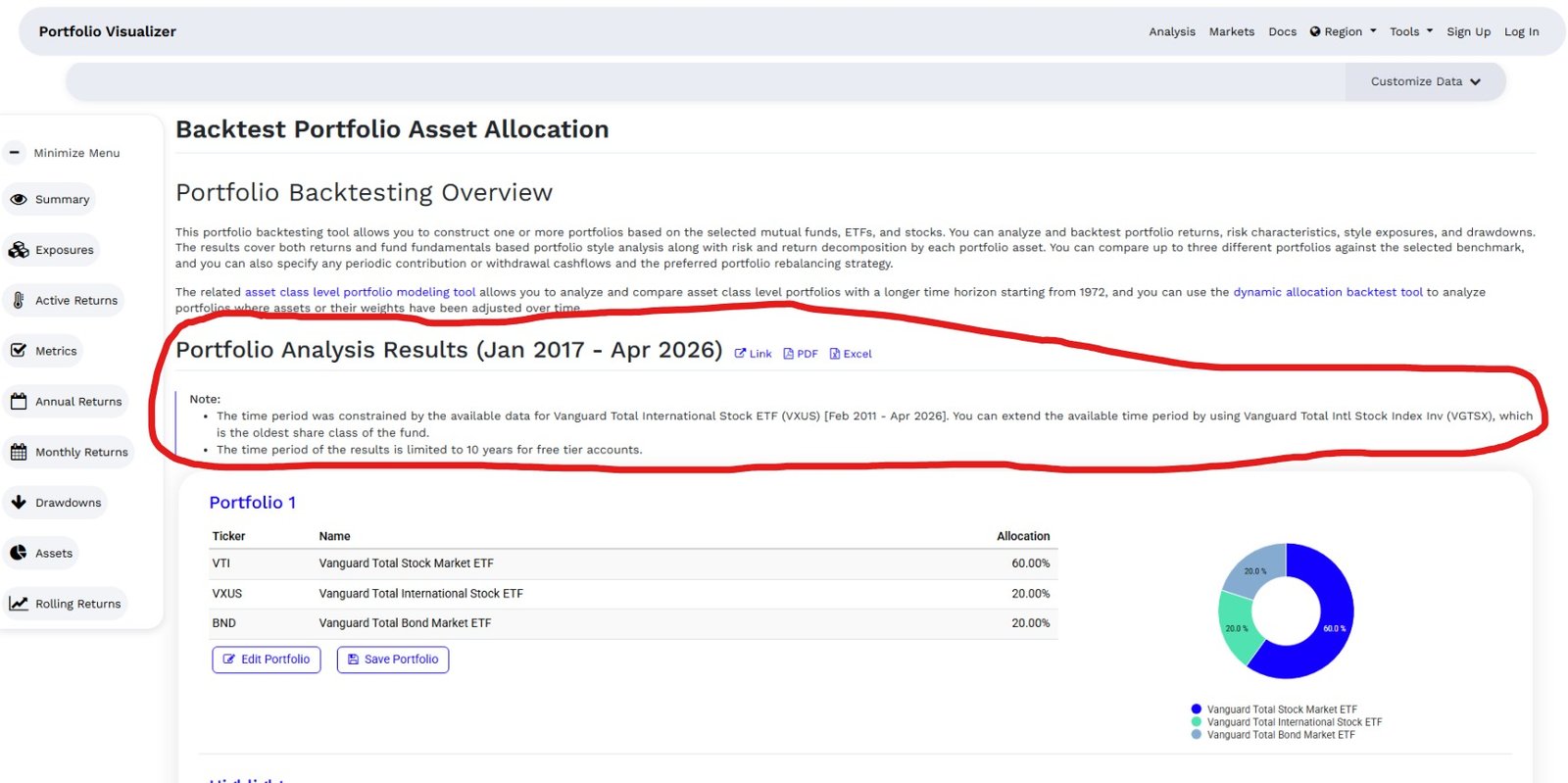This screenshot has height=783, width=1568.
Task: Click the down arrow icon for Drawdowns
Action: coord(19,503)
